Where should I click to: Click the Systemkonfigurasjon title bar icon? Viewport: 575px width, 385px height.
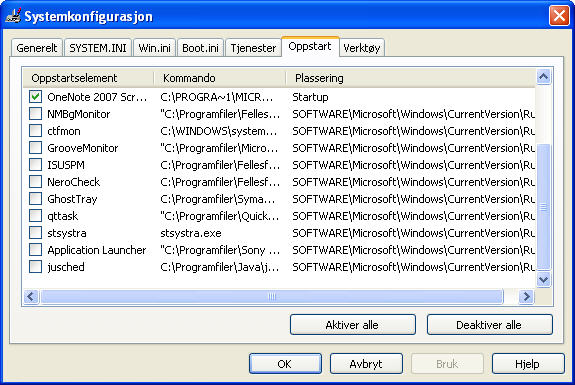point(13,16)
